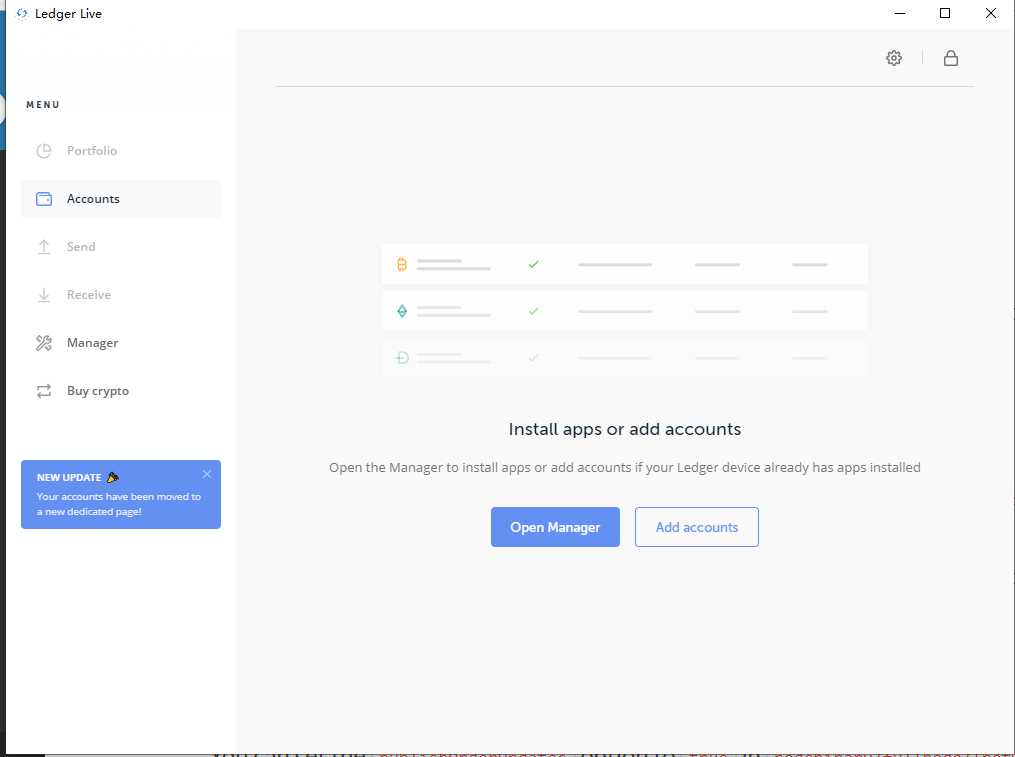Dismiss the New Update notification
This screenshot has height=757, width=1015.
click(x=207, y=474)
